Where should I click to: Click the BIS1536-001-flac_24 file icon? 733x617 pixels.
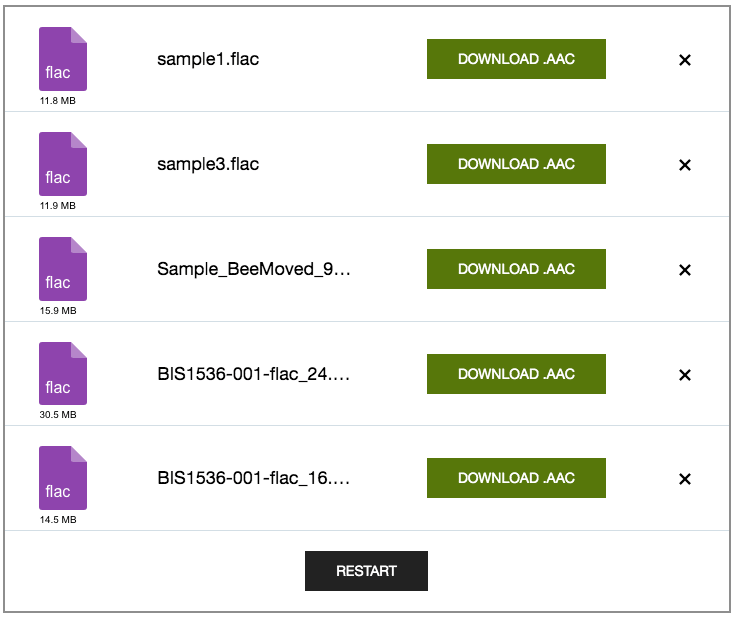coord(62,374)
